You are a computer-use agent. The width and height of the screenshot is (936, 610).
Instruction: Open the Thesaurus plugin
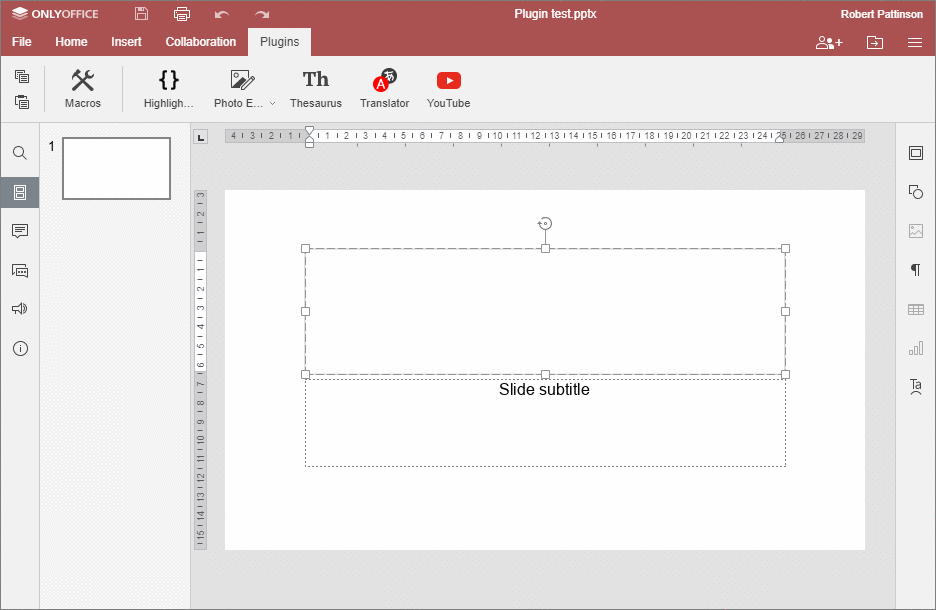pyautogui.click(x=316, y=88)
